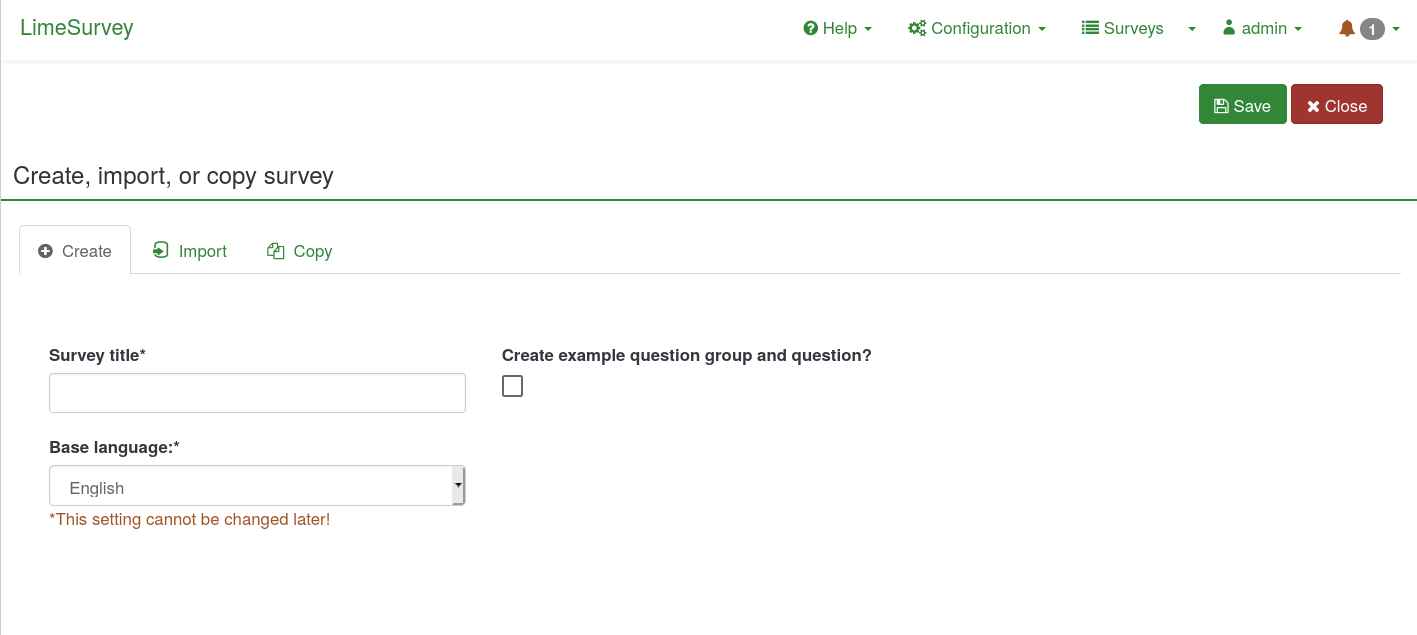
Task: Click the question mark Help icon
Action: click(x=810, y=28)
